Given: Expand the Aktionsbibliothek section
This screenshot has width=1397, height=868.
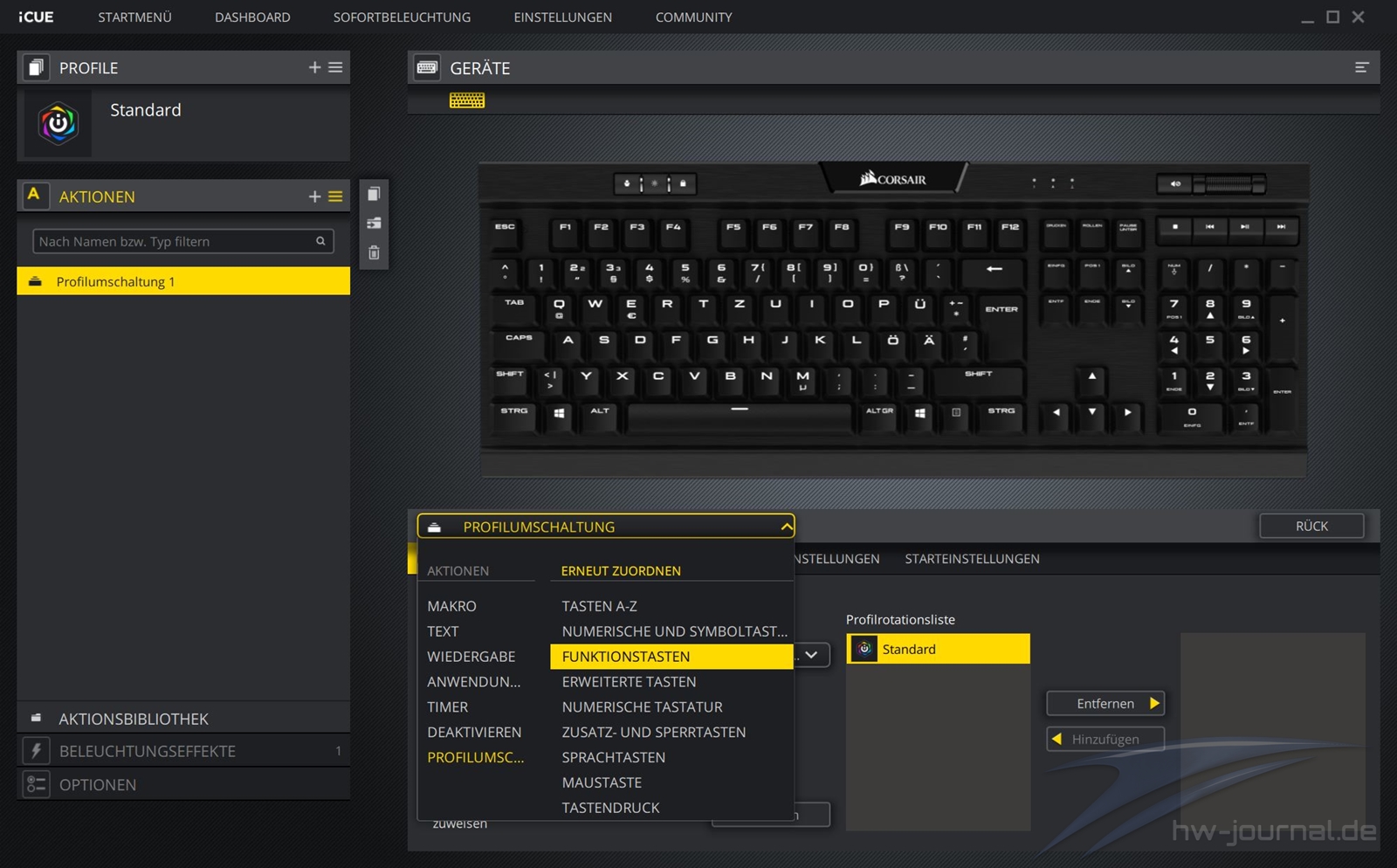Looking at the screenshot, I should 183,719.
